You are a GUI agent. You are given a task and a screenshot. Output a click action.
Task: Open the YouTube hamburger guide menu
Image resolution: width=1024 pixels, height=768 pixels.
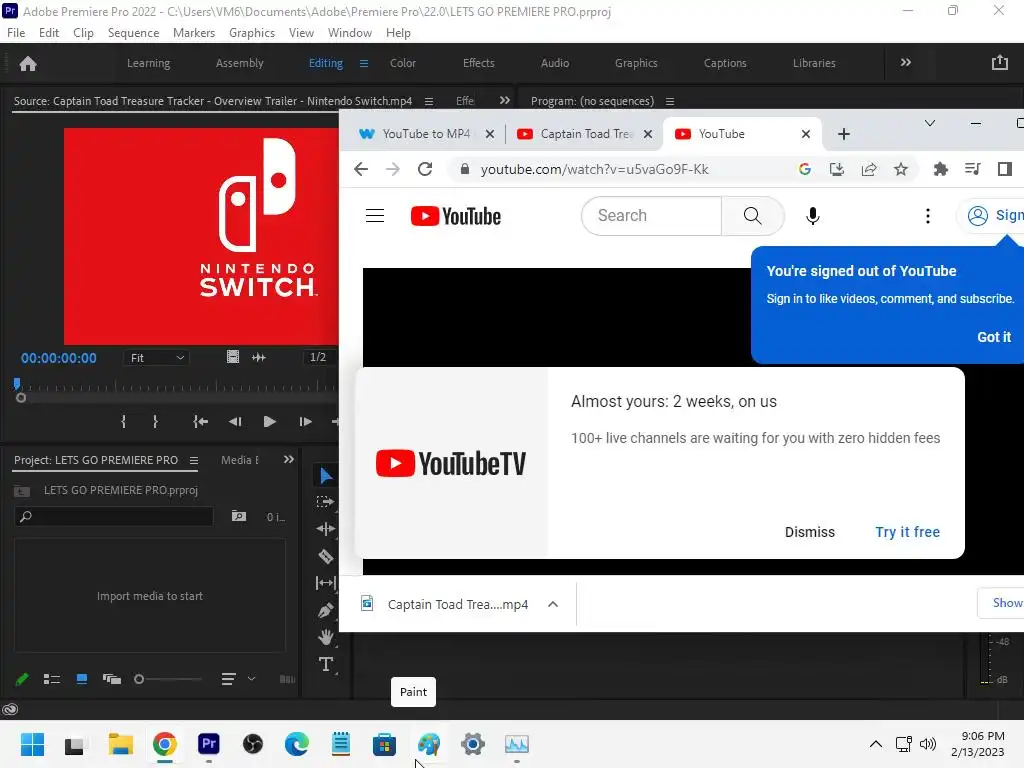click(x=375, y=216)
